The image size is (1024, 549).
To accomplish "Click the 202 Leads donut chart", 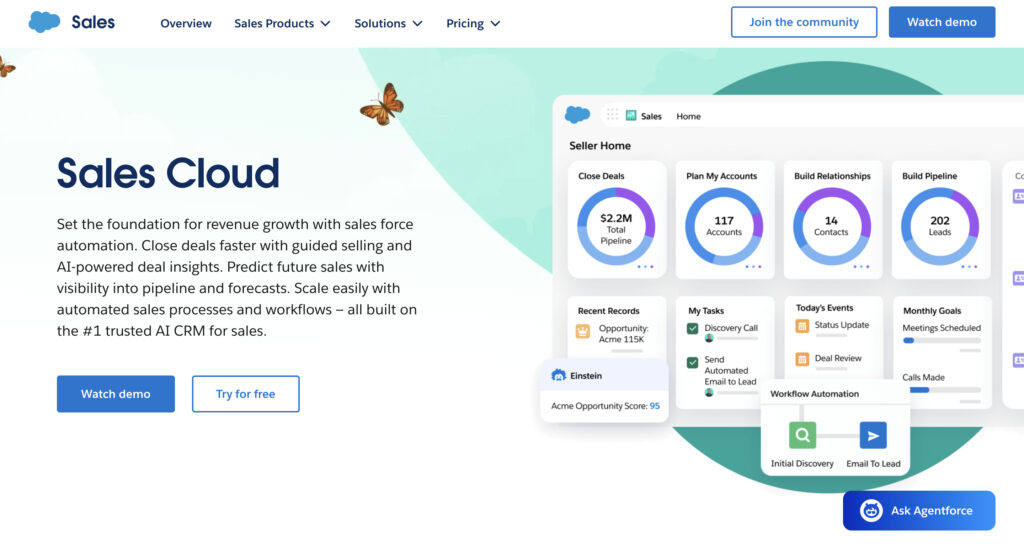I will [x=940, y=227].
